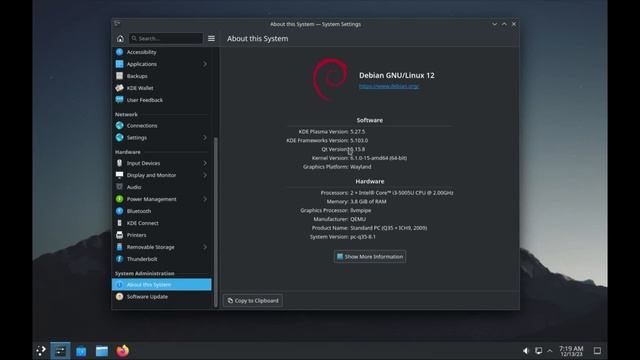Click the Show Desktop button in the panel
Screen dimensions: 640x360
click(597, 351)
